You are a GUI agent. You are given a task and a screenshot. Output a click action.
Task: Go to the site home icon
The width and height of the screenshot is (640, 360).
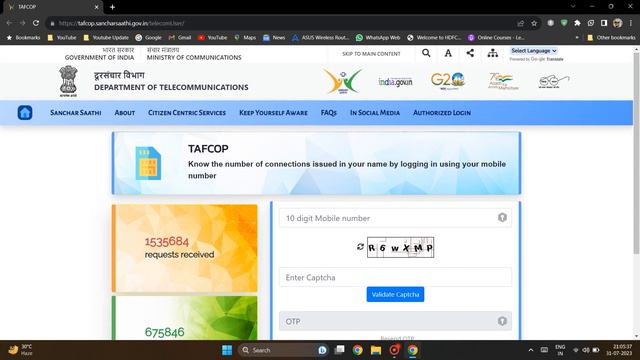(25, 113)
